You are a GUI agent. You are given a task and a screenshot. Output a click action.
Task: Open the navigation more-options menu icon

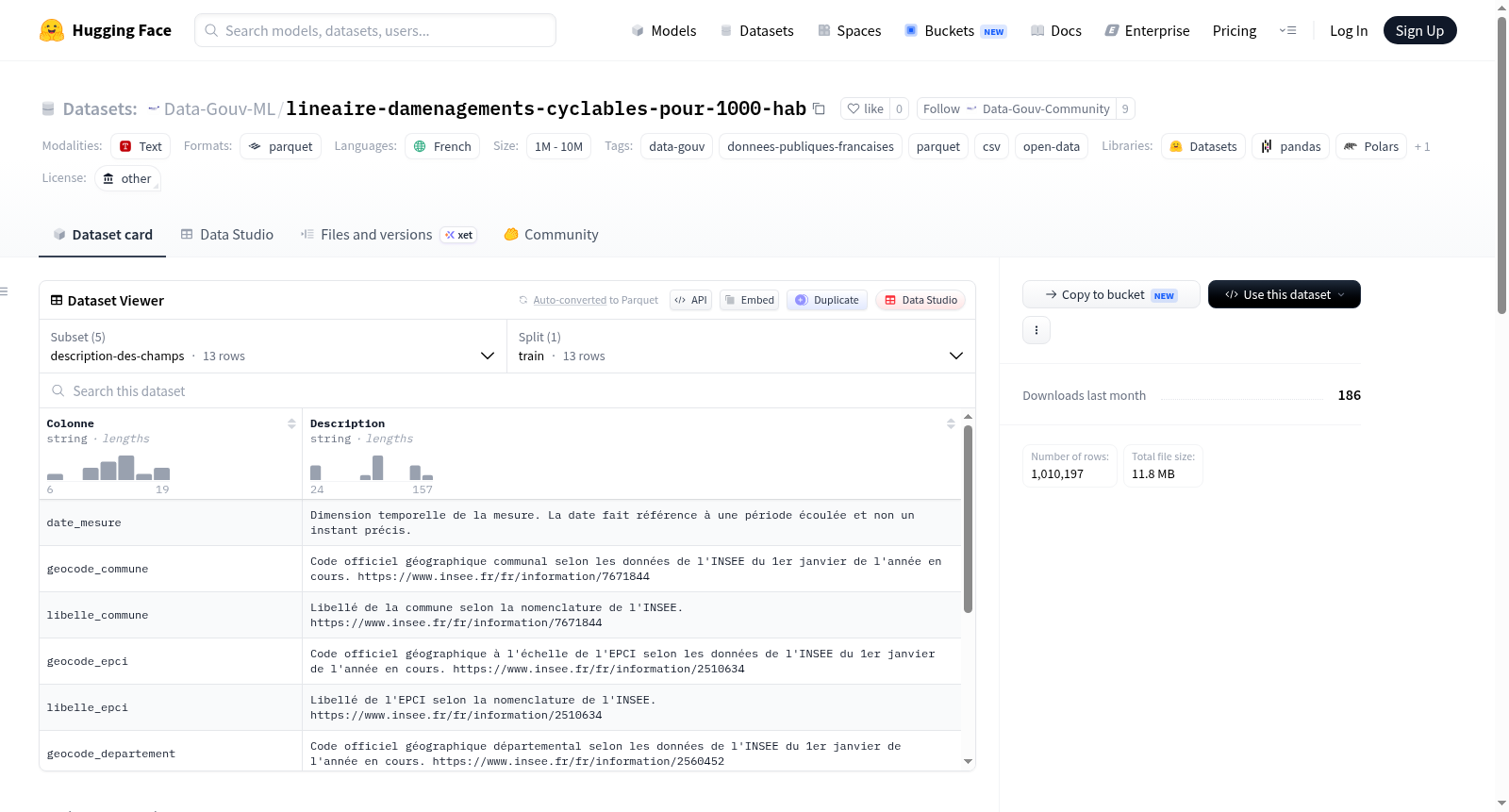pos(1287,30)
